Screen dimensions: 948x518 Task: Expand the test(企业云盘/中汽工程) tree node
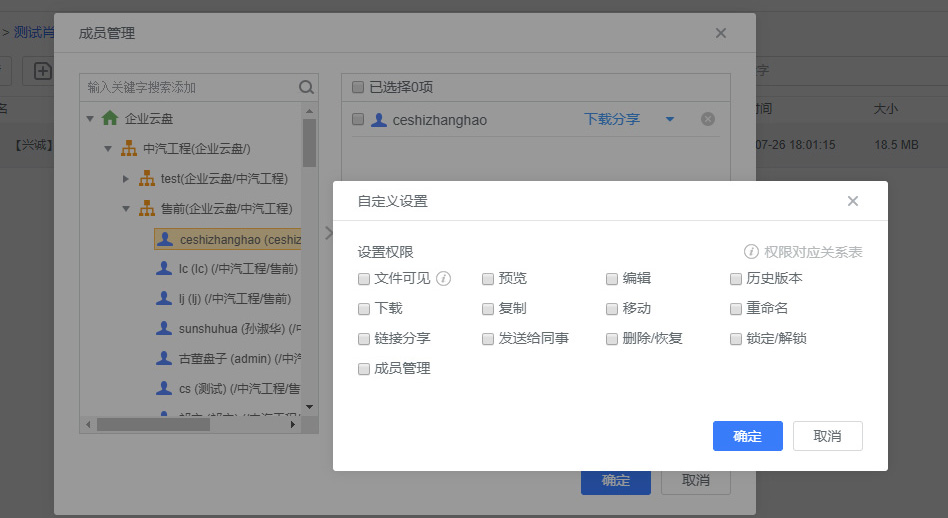pyautogui.click(x=126, y=178)
